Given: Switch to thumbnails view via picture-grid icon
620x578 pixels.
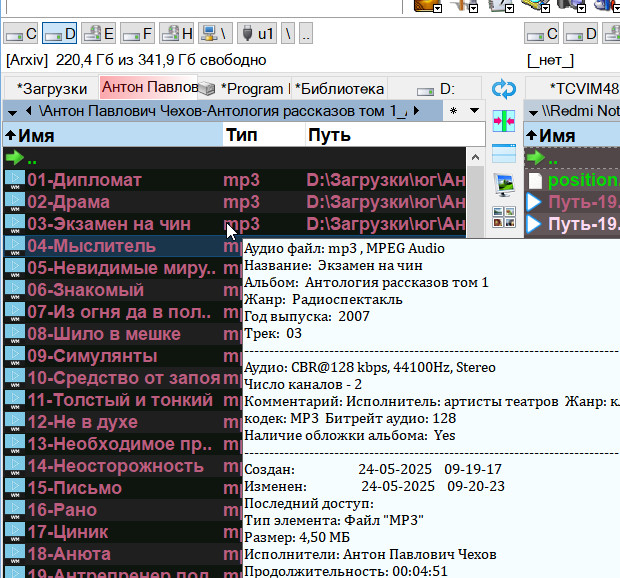Looking at the screenshot, I should pos(504,217).
